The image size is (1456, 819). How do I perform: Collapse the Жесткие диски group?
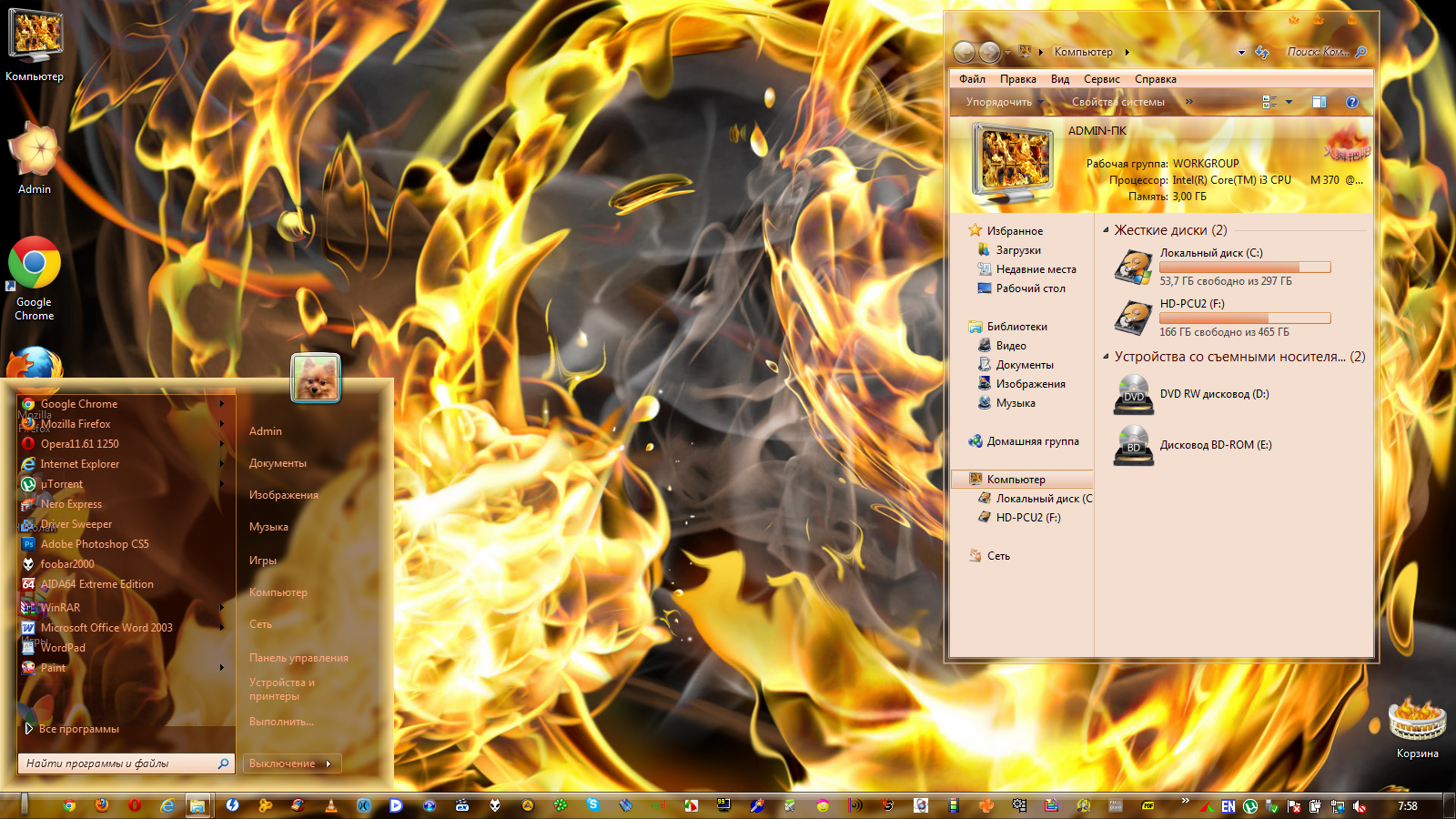tap(1106, 230)
